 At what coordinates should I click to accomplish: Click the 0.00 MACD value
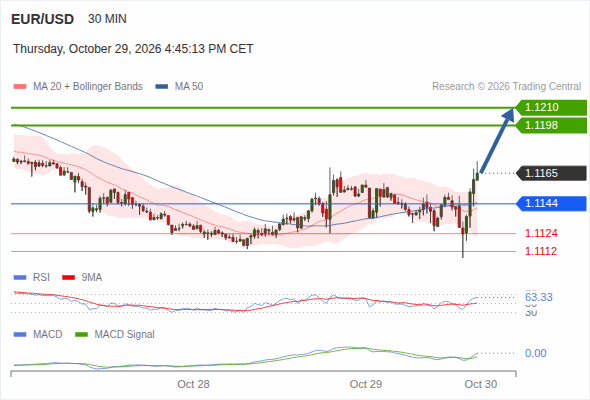point(536,353)
